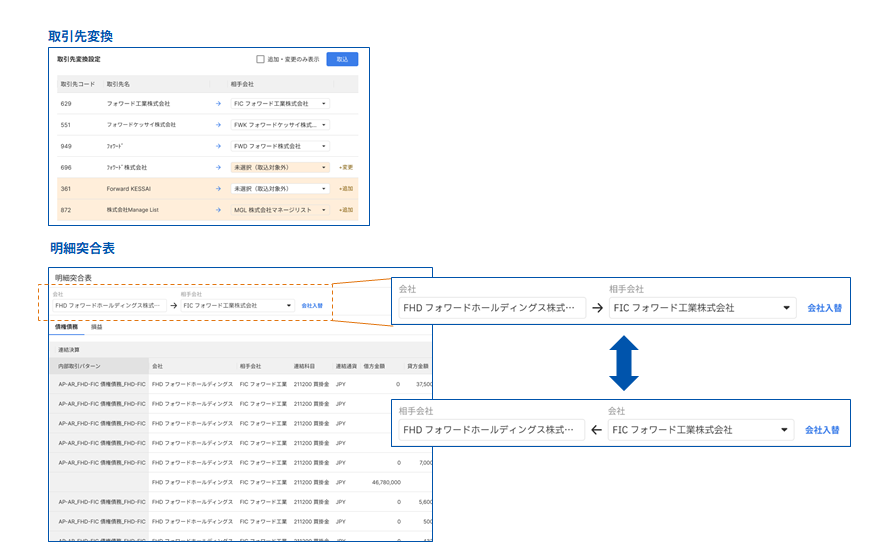The height and width of the screenshot is (550, 890).
Task: Open the FIC フォワード工業株式会社 dropdown in row 629
Action: coord(280,103)
